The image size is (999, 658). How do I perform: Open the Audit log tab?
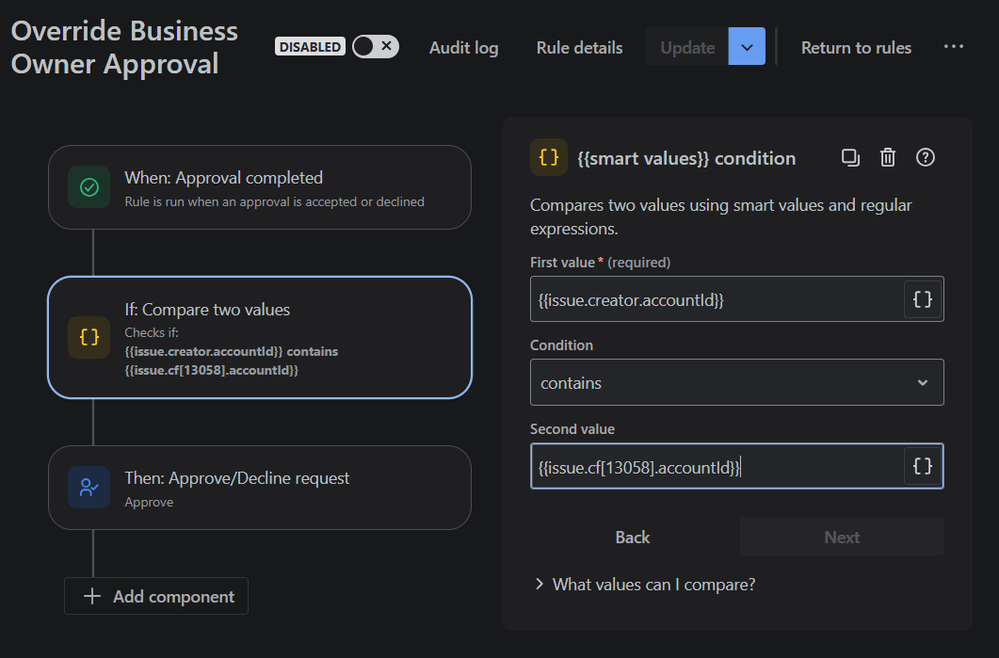click(463, 48)
